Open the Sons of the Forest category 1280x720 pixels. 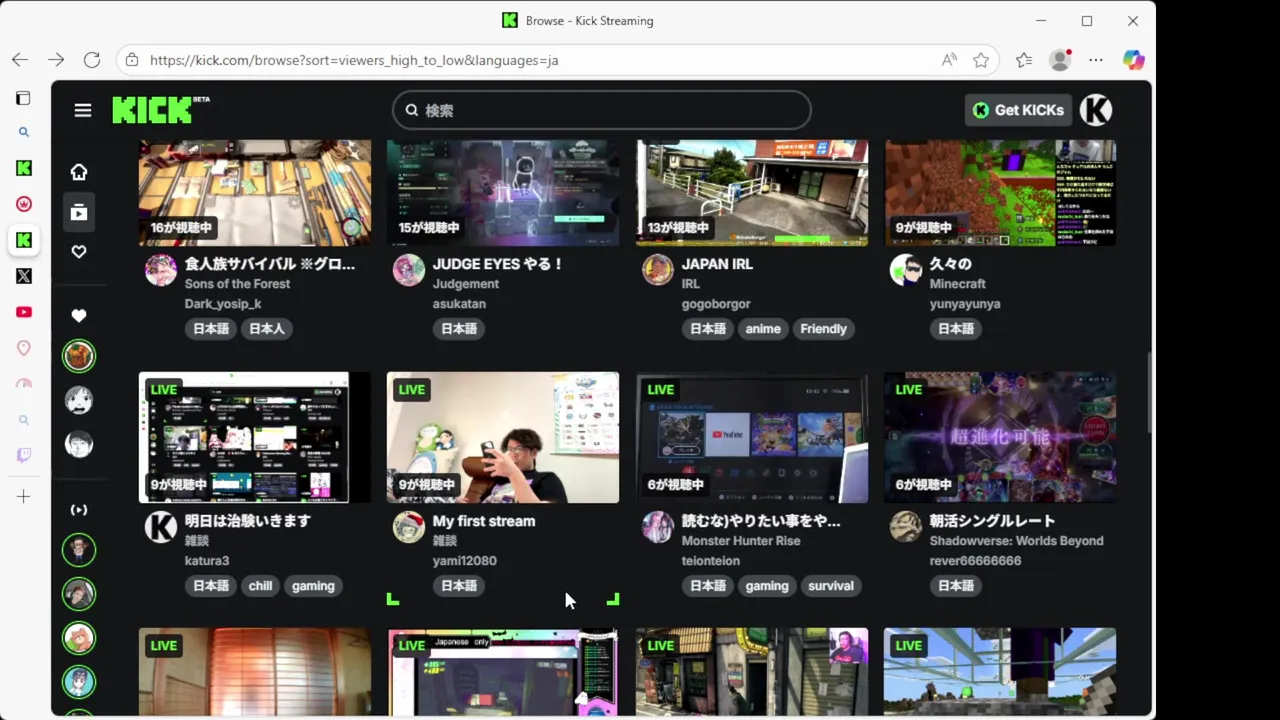pyautogui.click(x=237, y=284)
